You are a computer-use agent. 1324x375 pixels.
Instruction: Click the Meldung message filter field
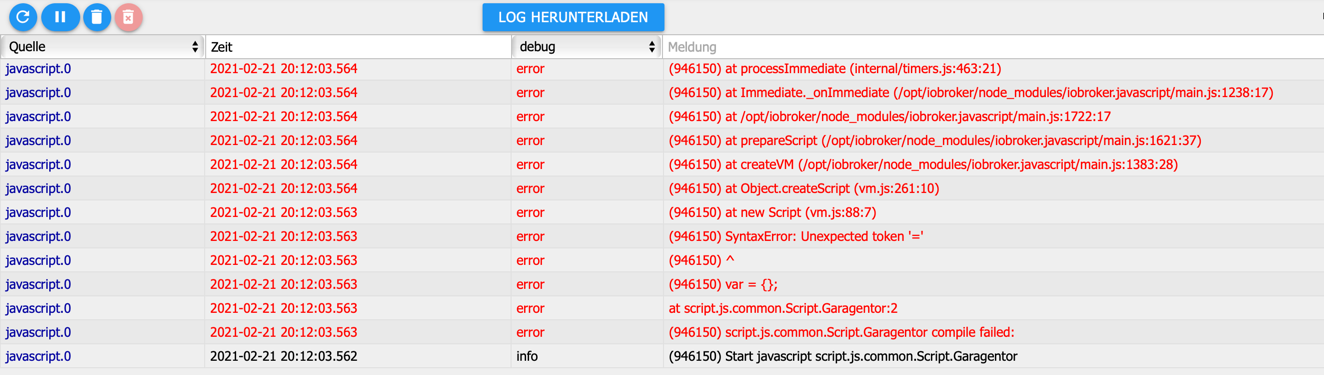[x=993, y=47]
